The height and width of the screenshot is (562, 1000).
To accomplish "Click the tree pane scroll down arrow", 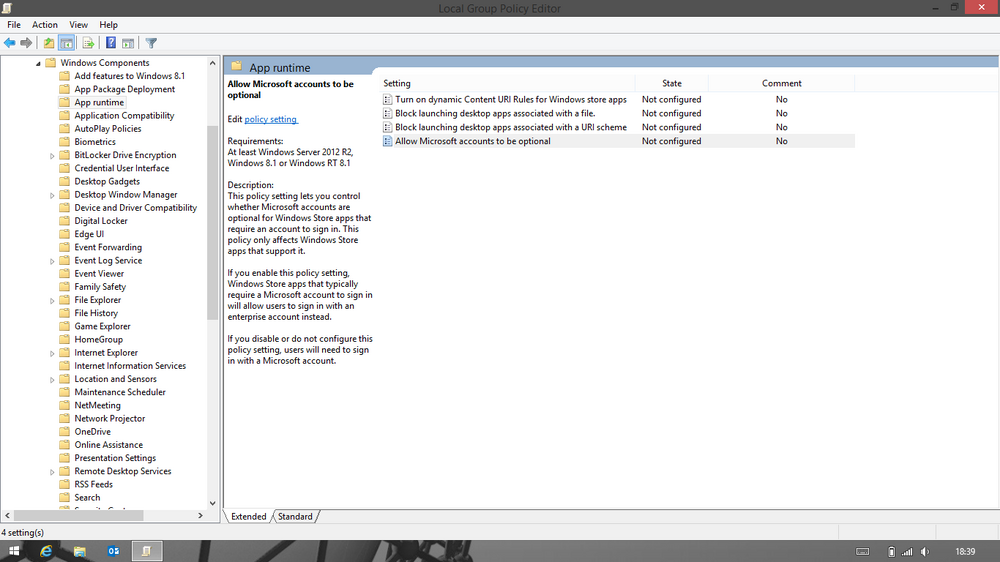I will coord(212,503).
